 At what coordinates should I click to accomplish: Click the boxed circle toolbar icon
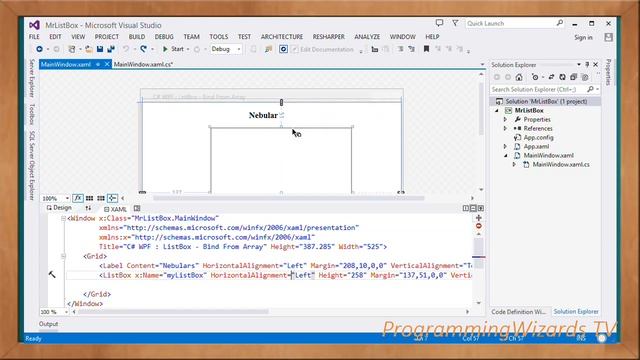point(283,49)
